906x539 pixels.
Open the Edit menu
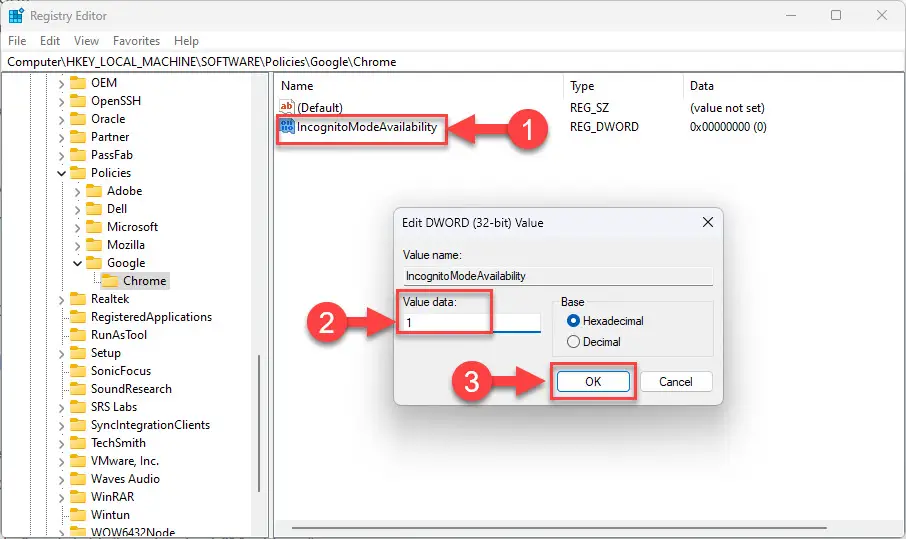pos(50,40)
